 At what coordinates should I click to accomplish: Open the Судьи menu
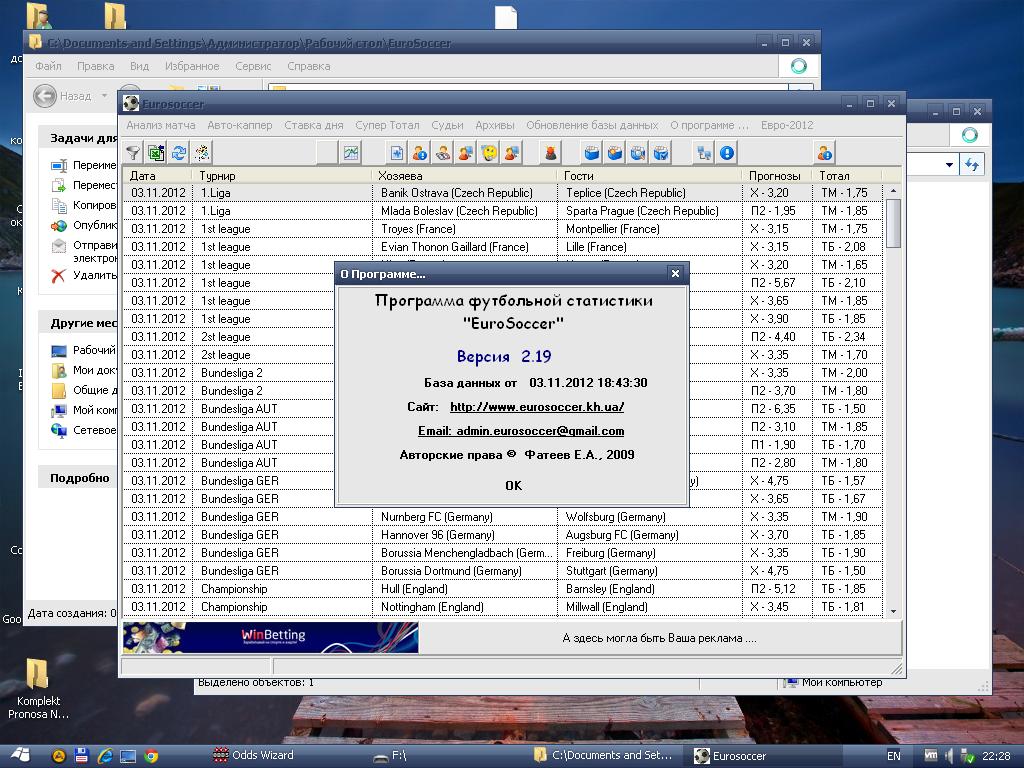tap(447, 125)
